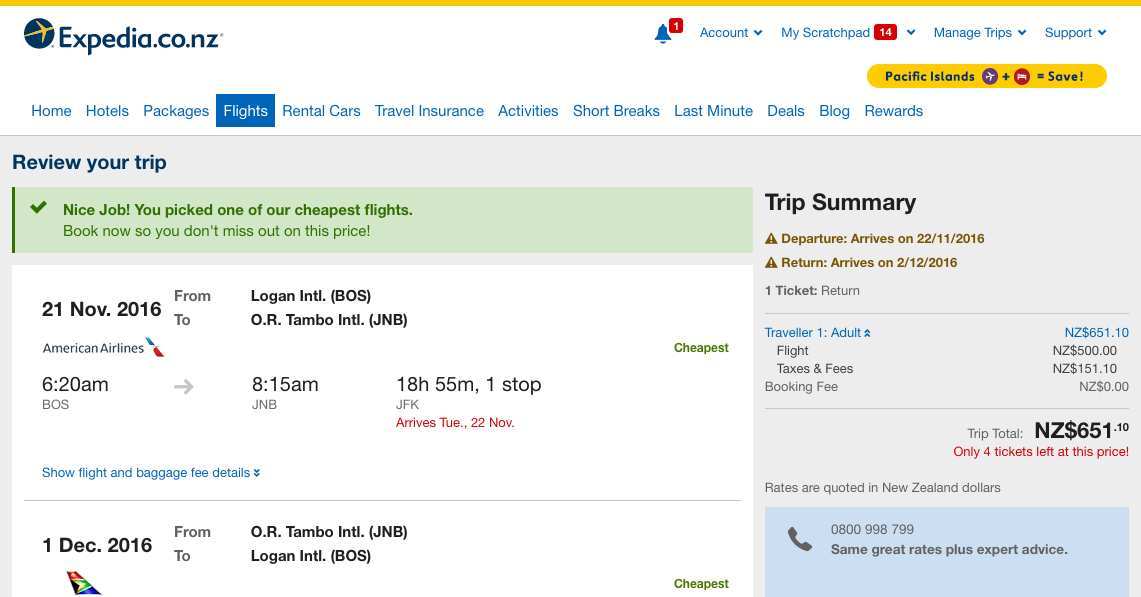
Task: Visit the Rewards link
Action: pyautogui.click(x=893, y=111)
